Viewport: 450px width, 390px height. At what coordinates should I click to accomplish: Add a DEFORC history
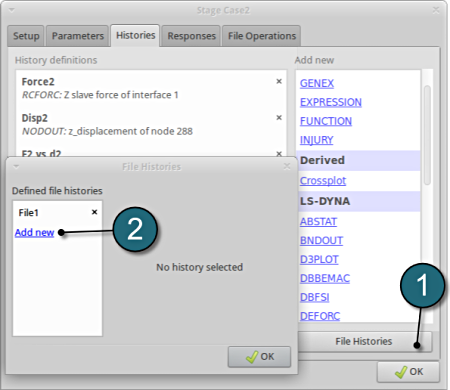pyautogui.click(x=320, y=316)
